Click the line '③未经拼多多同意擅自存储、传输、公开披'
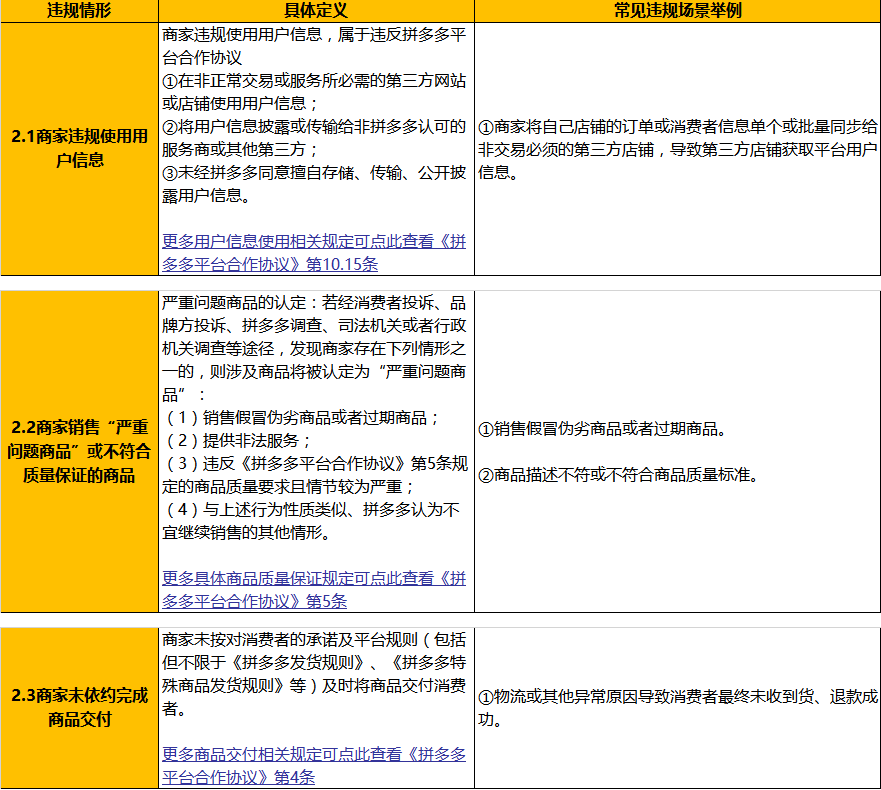881x790 pixels. (x=314, y=173)
